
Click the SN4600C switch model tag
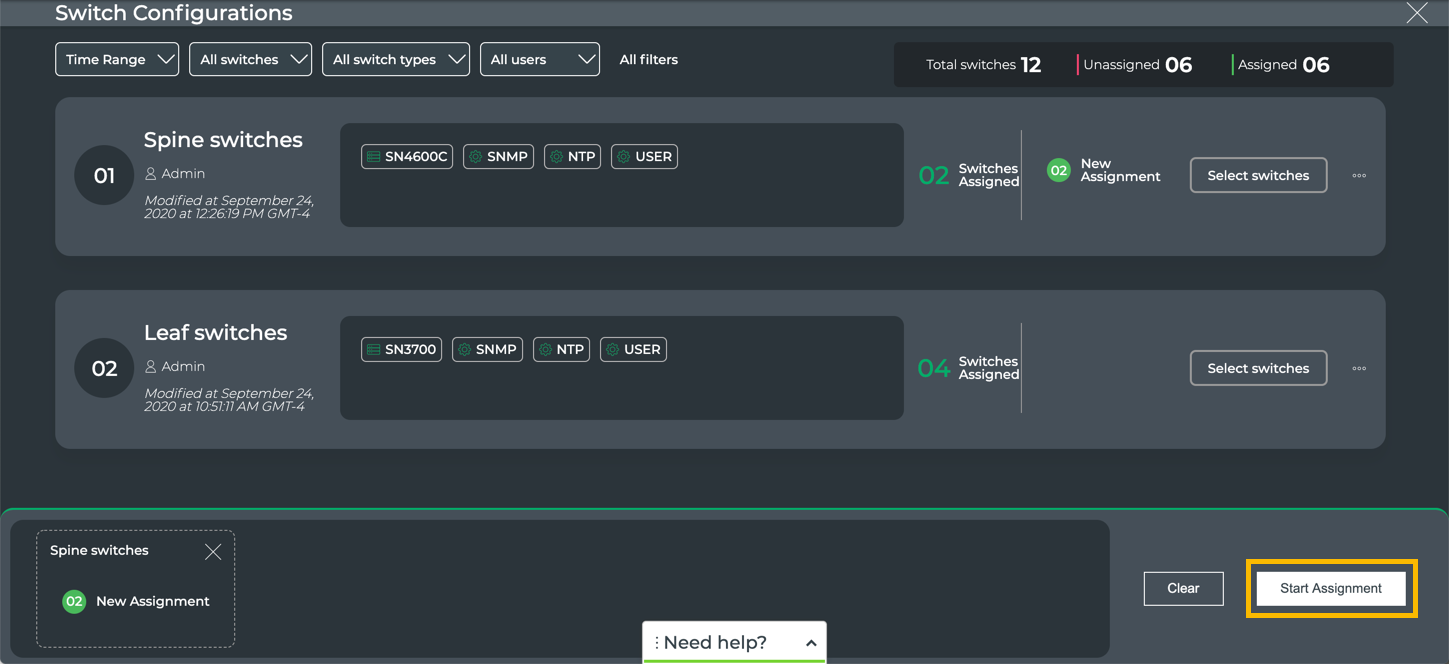(x=406, y=157)
